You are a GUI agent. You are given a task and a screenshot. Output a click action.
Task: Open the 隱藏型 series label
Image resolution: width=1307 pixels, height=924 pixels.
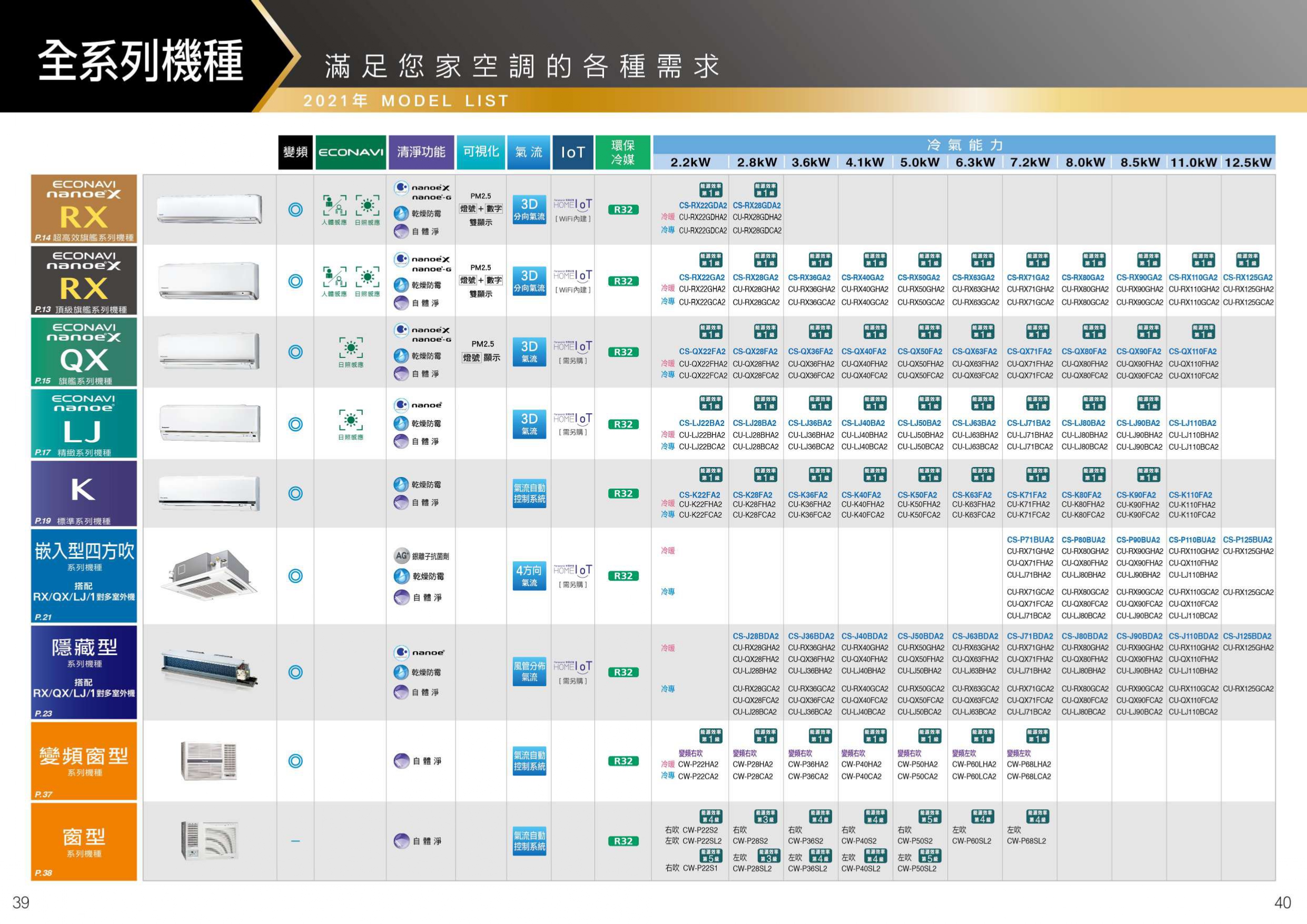(x=84, y=672)
